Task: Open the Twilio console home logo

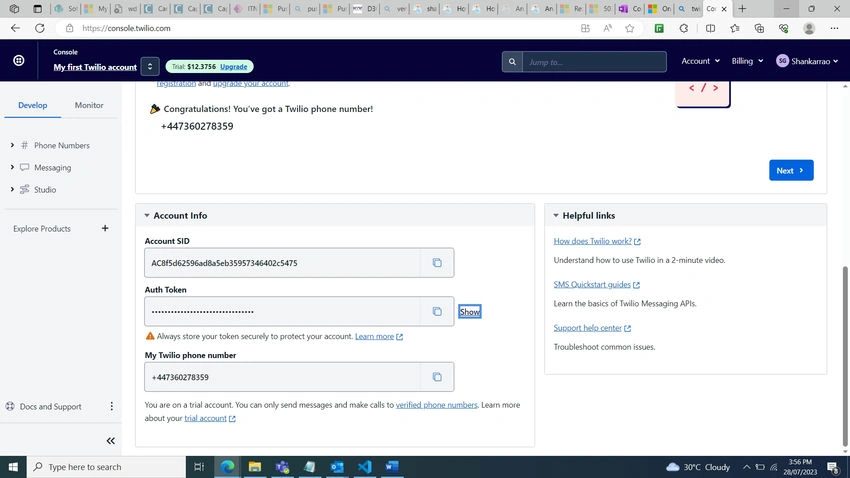Action: point(19,61)
